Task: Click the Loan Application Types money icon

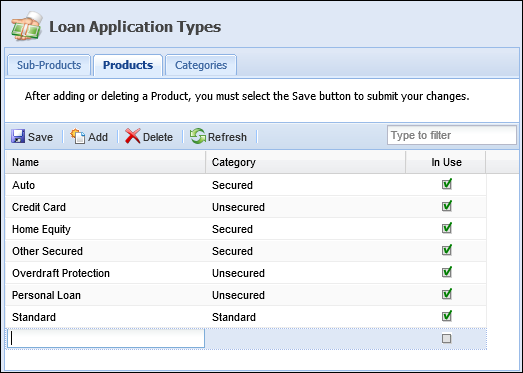Action: (27, 26)
